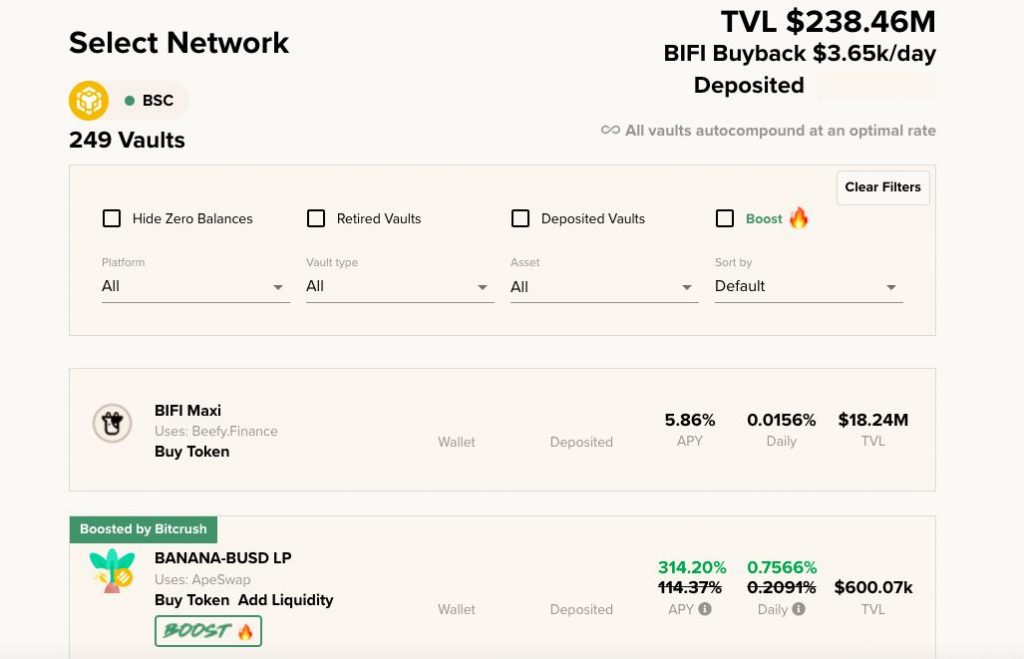This screenshot has height=659, width=1024.
Task: Enable the Deposited Vaults checkbox
Action: (x=520, y=218)
